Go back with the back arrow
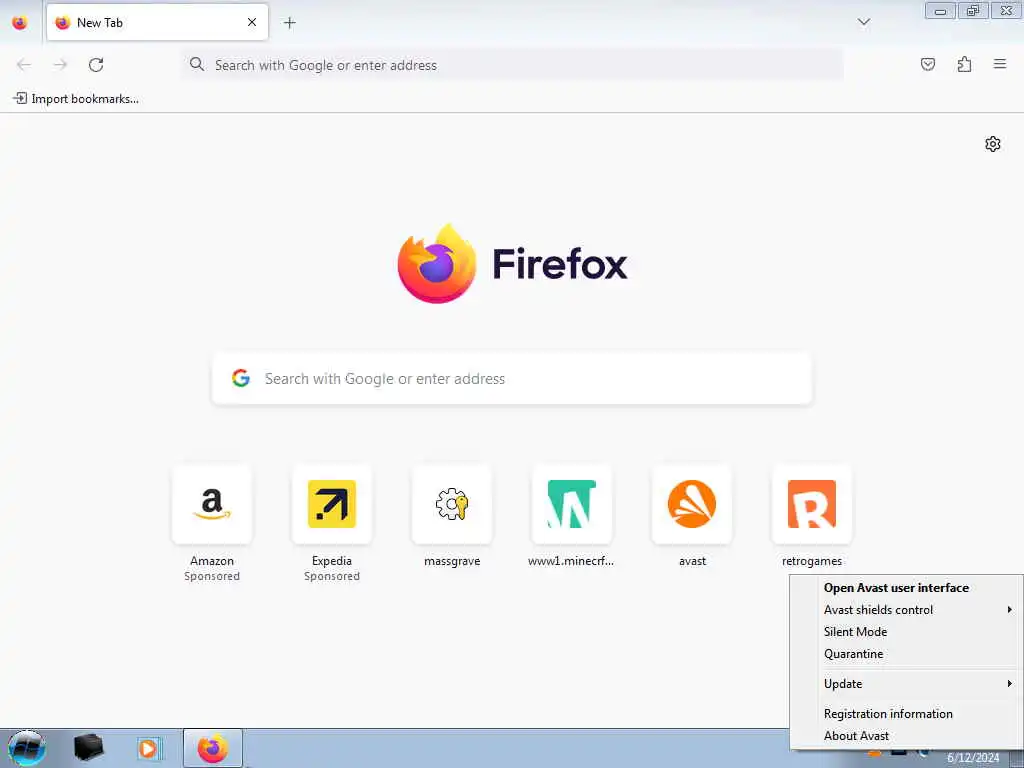The width and height of the screenshot is (1024, 768). (24, 65)
